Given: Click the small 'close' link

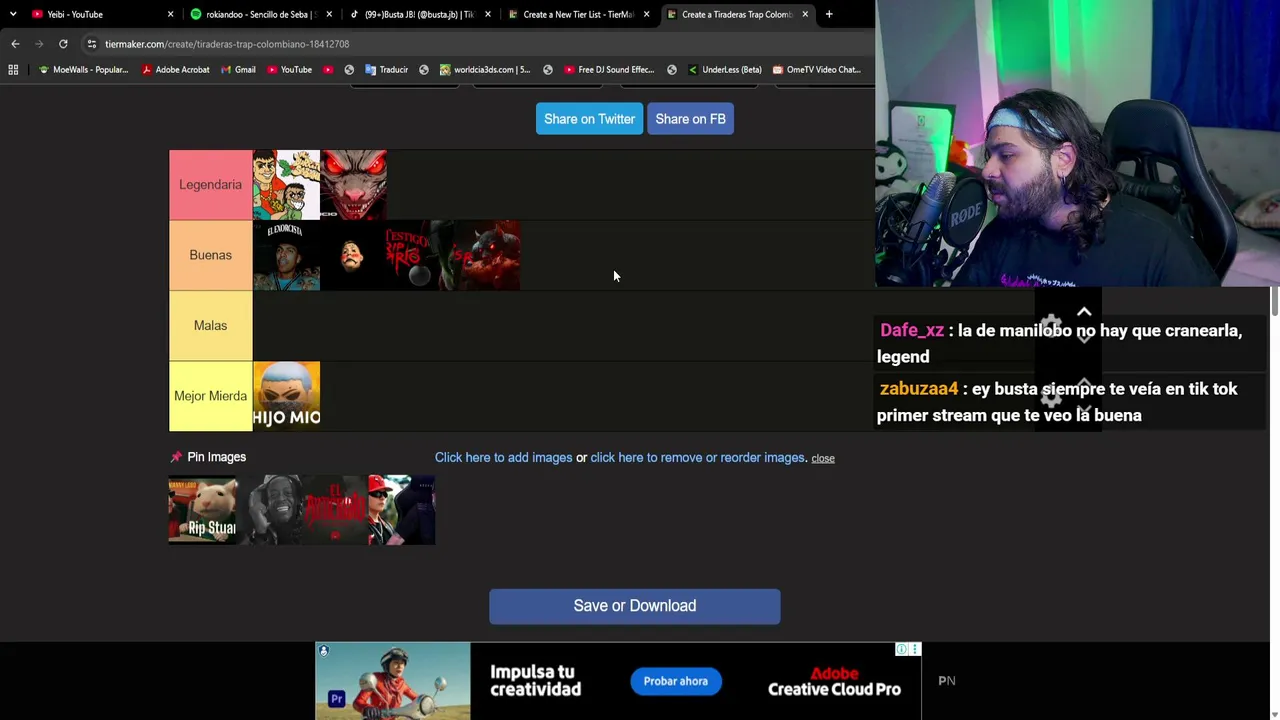Looking at the screenshot, I should pos(823,458).
